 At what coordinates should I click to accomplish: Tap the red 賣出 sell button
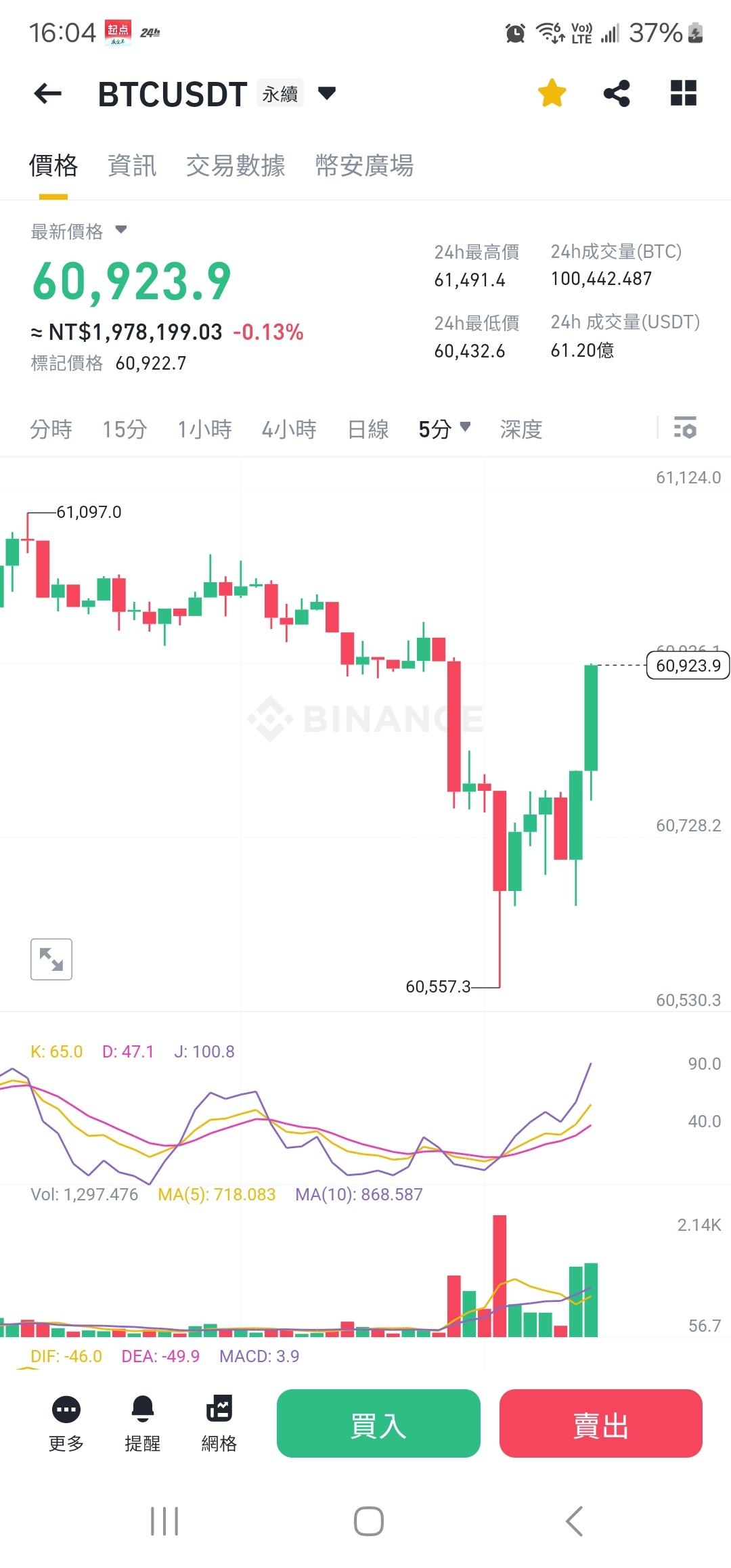point(601,1423)
